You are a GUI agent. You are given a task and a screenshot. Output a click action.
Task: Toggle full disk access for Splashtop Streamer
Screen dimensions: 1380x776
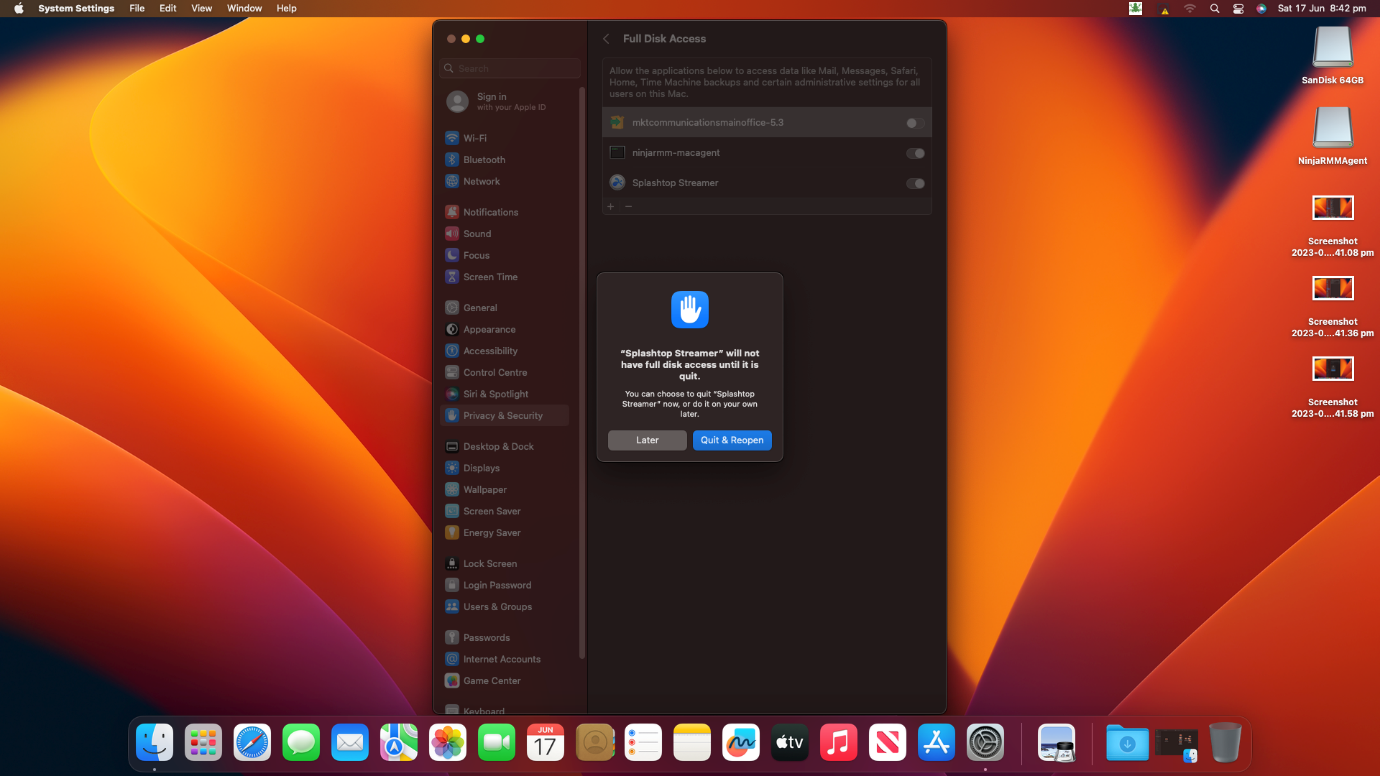[915, 183]
